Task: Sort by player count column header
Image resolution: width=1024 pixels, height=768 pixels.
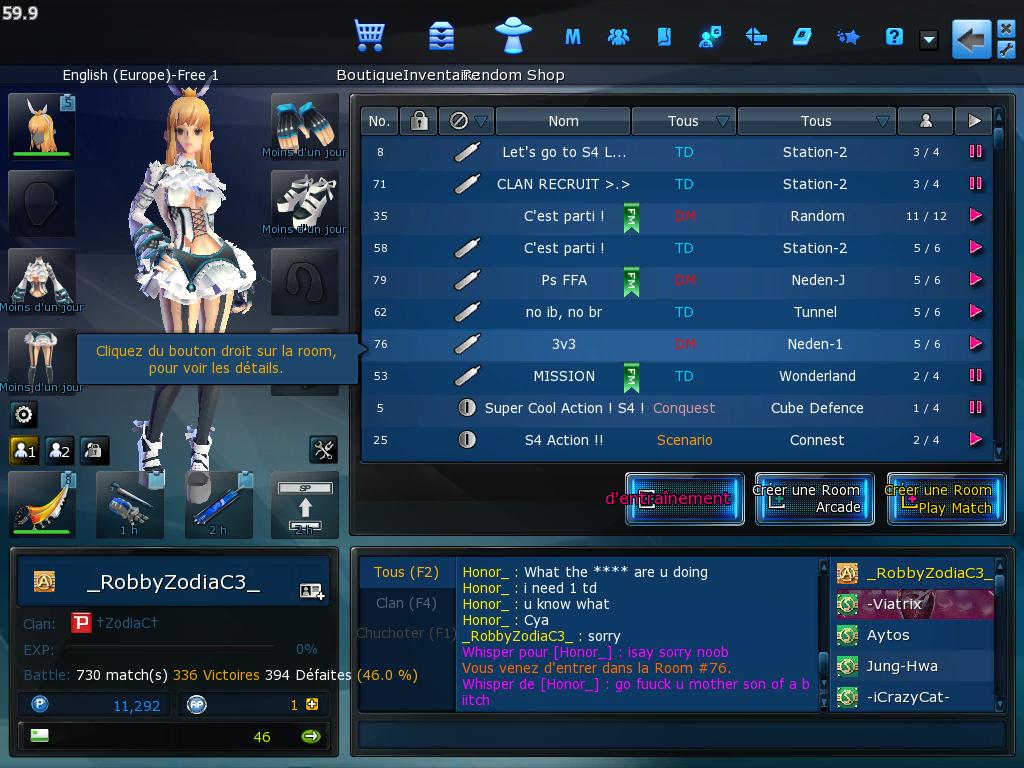Action: tap(925, 121)
